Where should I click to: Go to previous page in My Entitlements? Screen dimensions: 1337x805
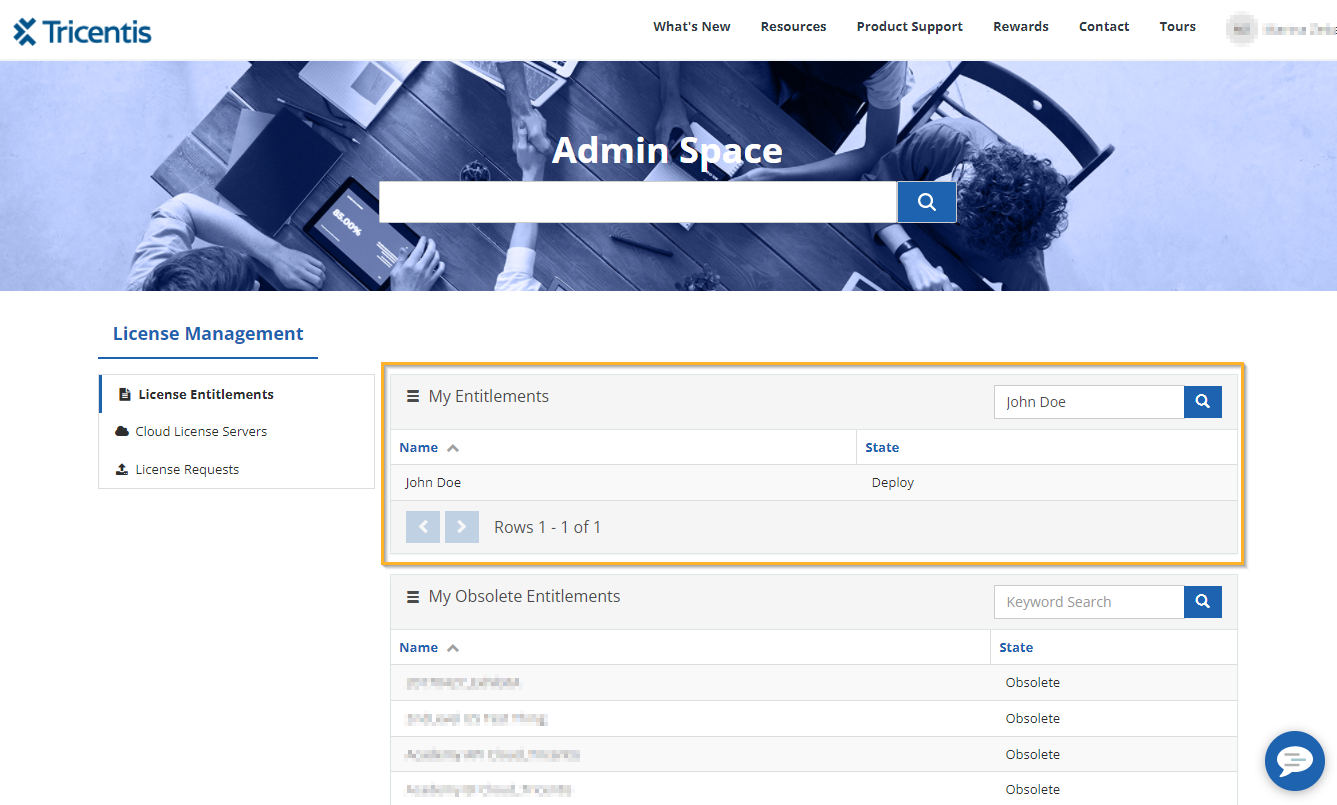click(423, 527)
